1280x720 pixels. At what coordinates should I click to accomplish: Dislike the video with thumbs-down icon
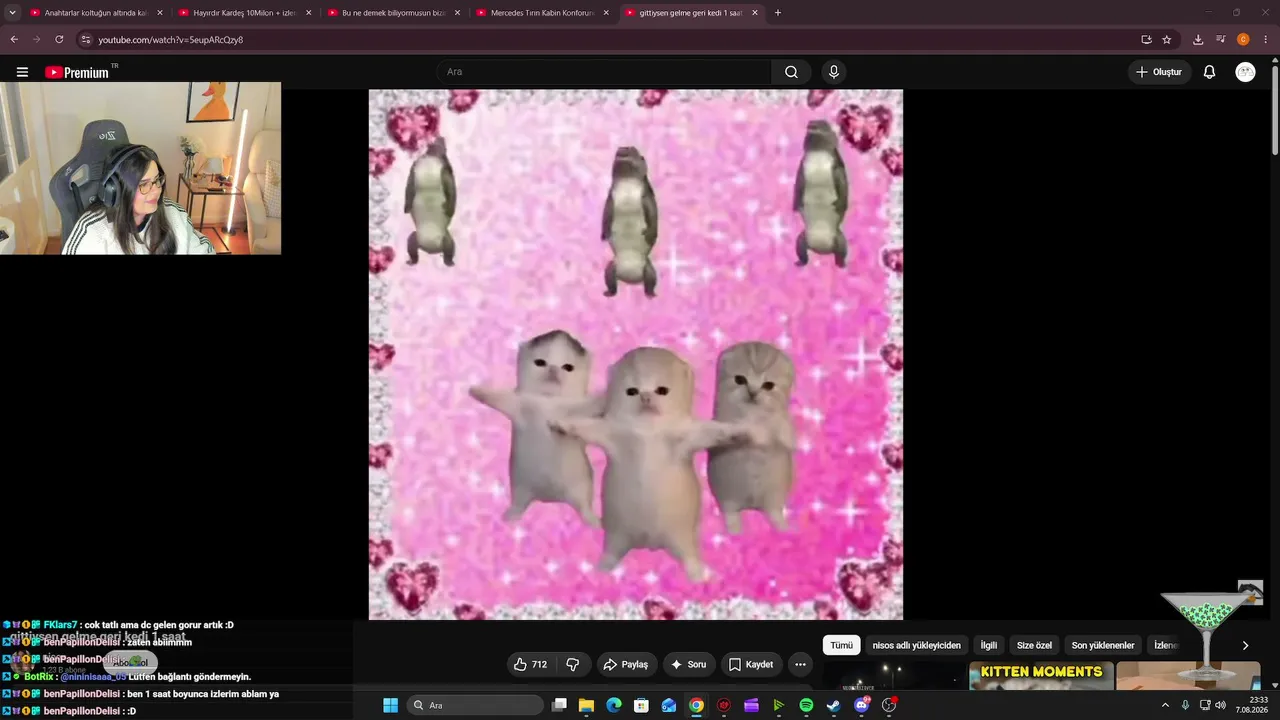[573, 664]
